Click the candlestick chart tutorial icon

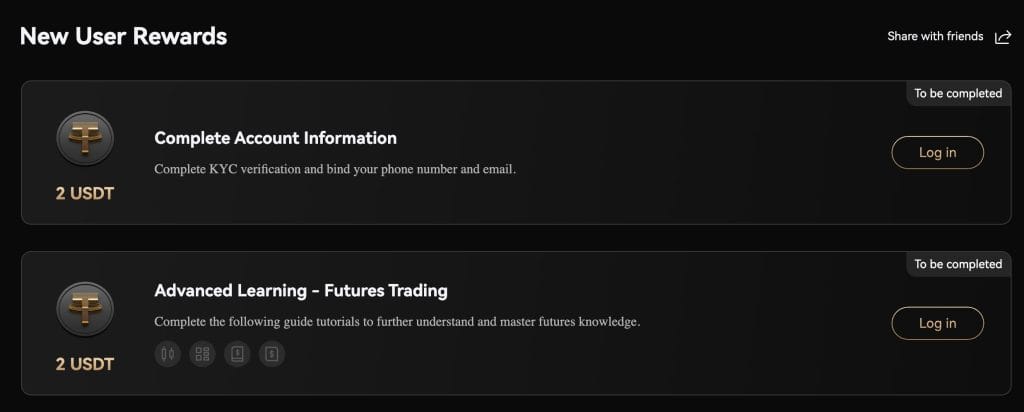pos(168,354)
